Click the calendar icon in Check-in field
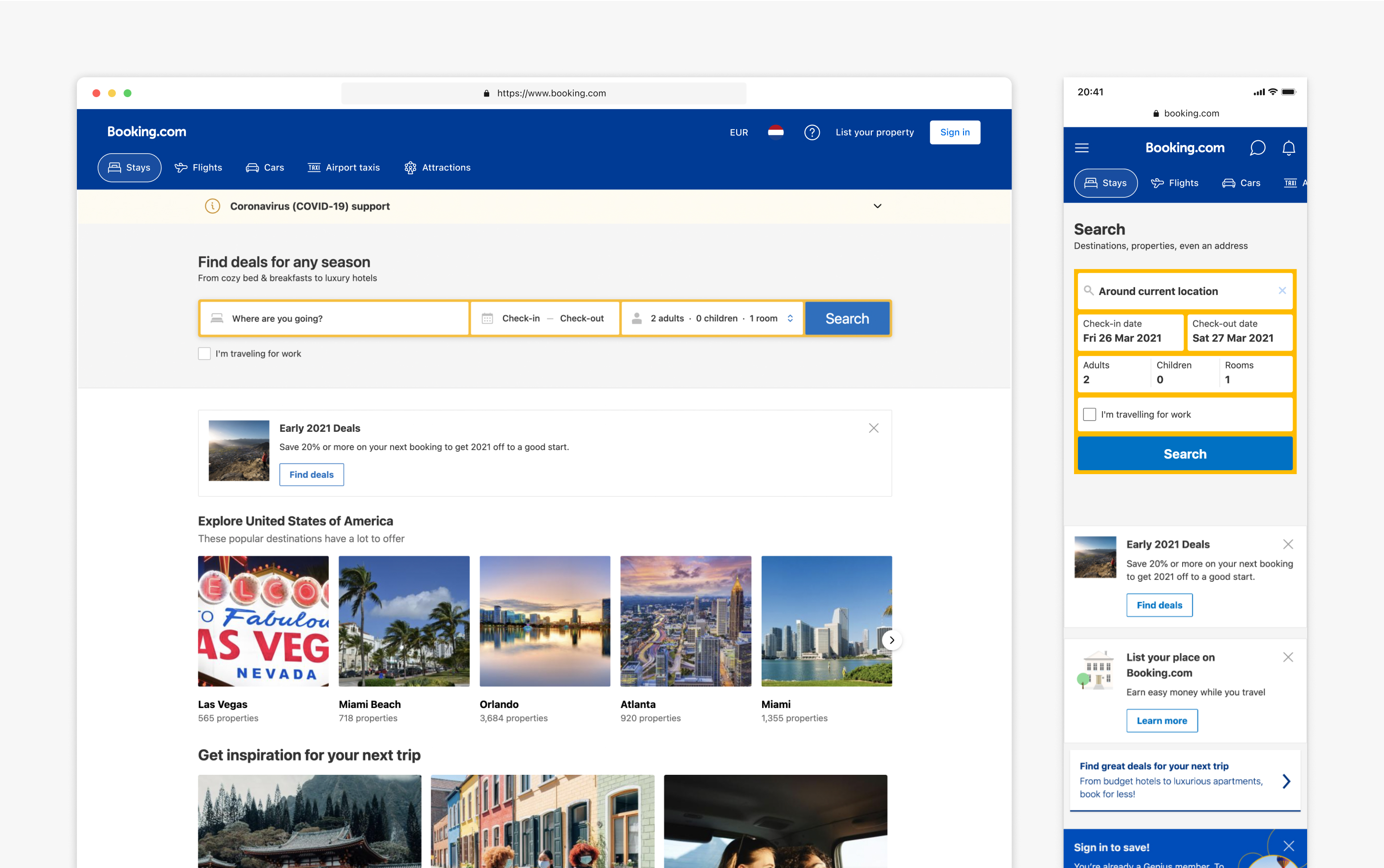 (487, 318)
